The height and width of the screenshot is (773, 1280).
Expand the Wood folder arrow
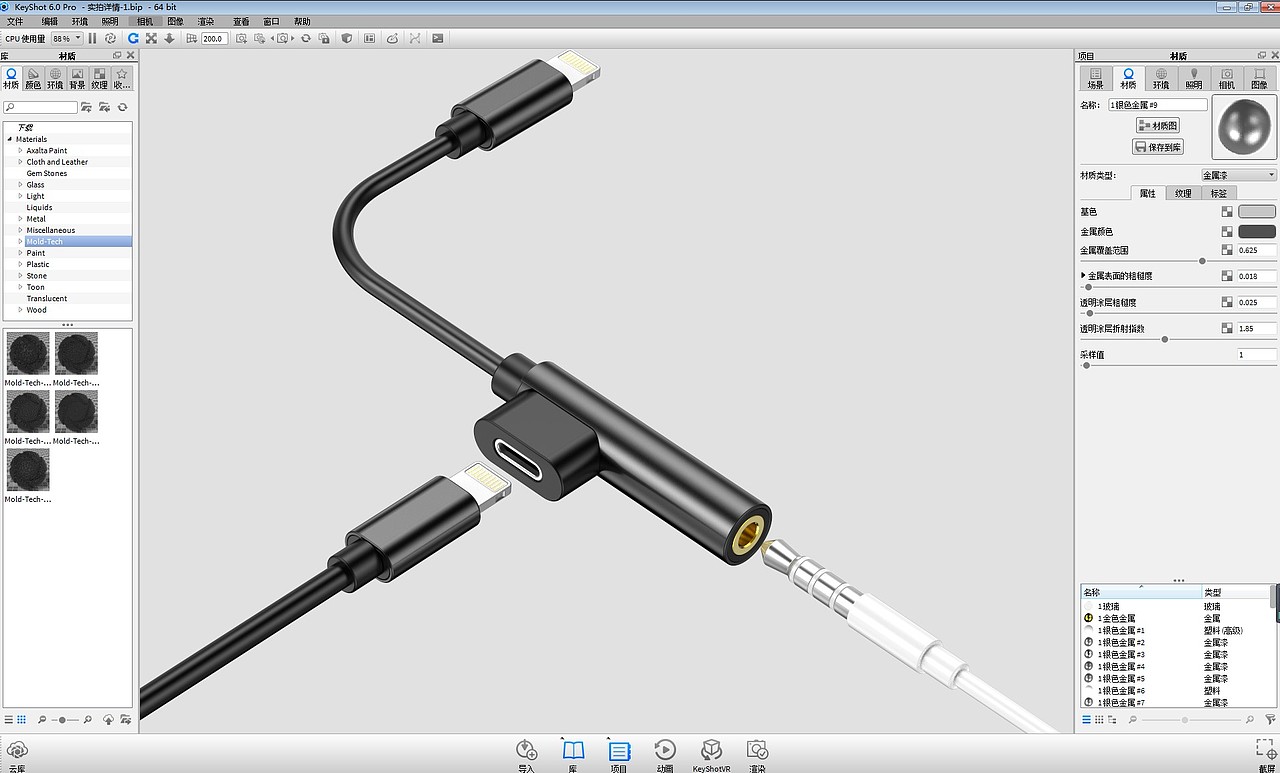pyautogui.click(x=20, y=310)
